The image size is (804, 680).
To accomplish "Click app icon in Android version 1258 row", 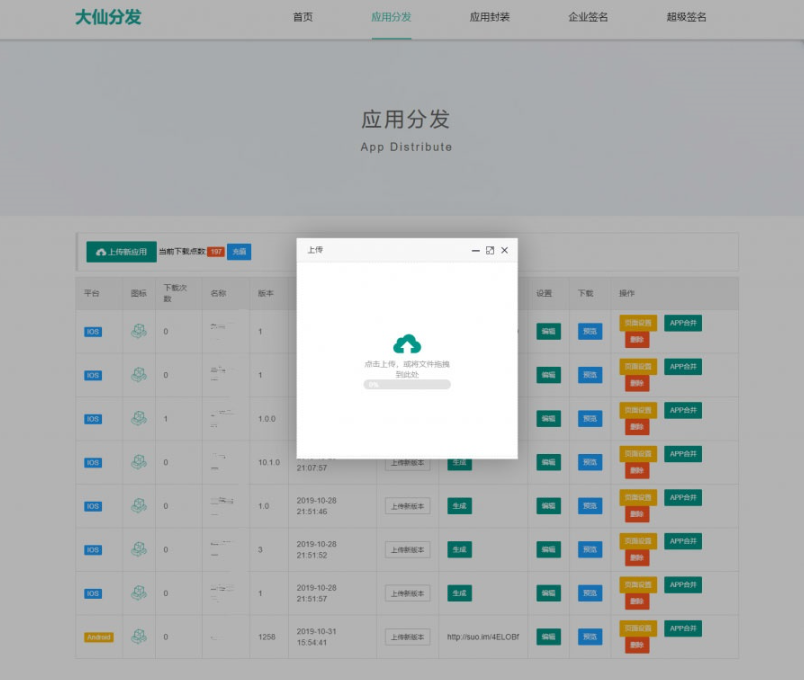I will click(x=138, y=636).
